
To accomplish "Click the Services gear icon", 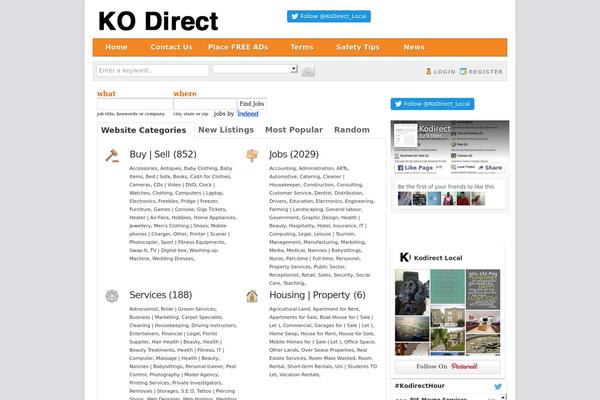I will [x=112, y=296].
